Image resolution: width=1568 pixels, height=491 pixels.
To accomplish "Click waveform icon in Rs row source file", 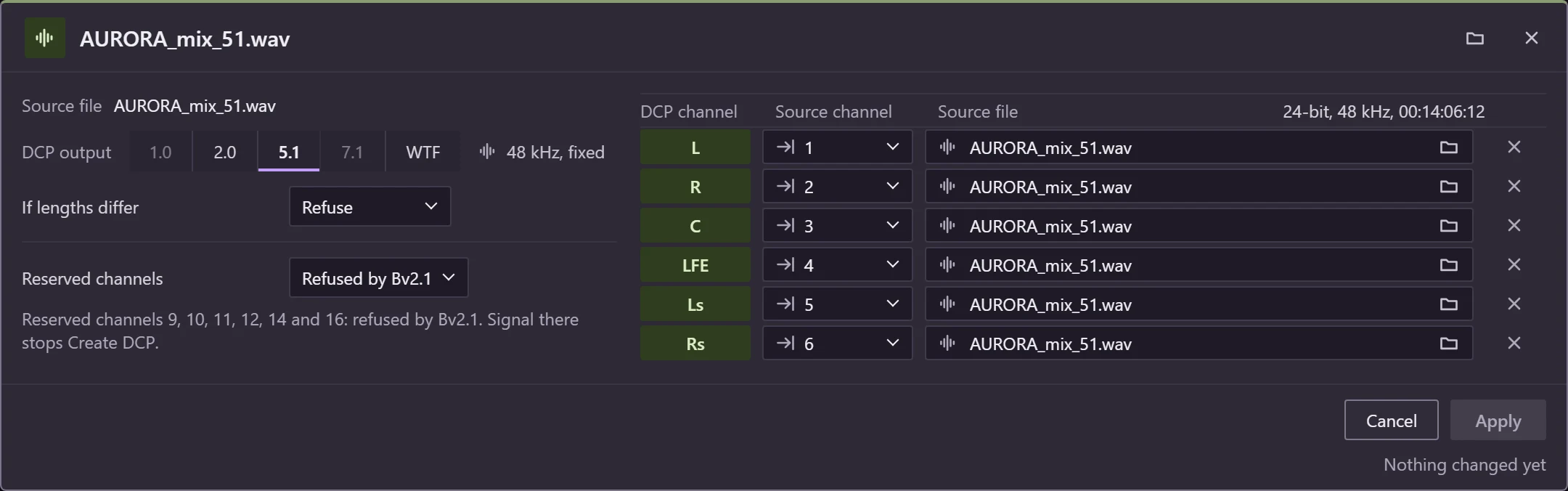I will [x=947, y=344].
